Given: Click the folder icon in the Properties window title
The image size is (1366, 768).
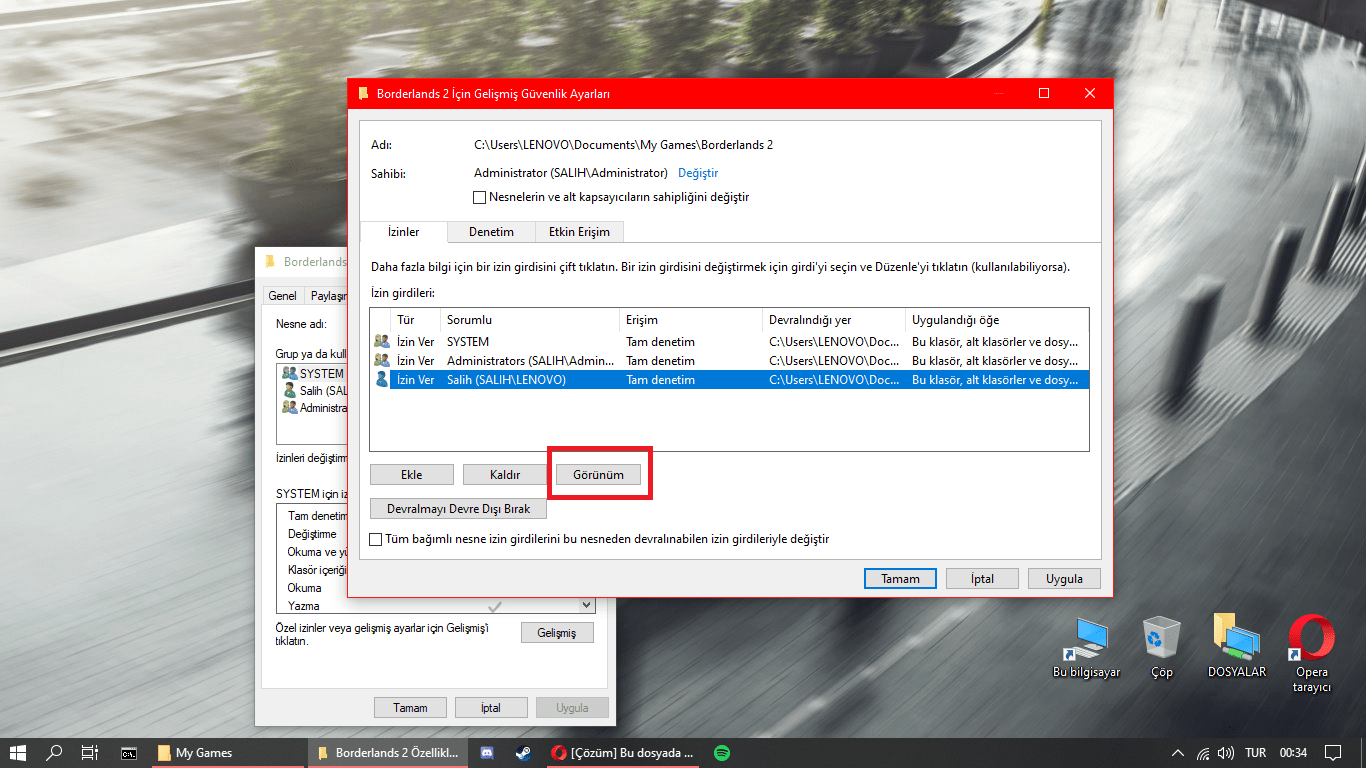Looking at the screenshot, I should pyautogui.click(x=269, y=262).
